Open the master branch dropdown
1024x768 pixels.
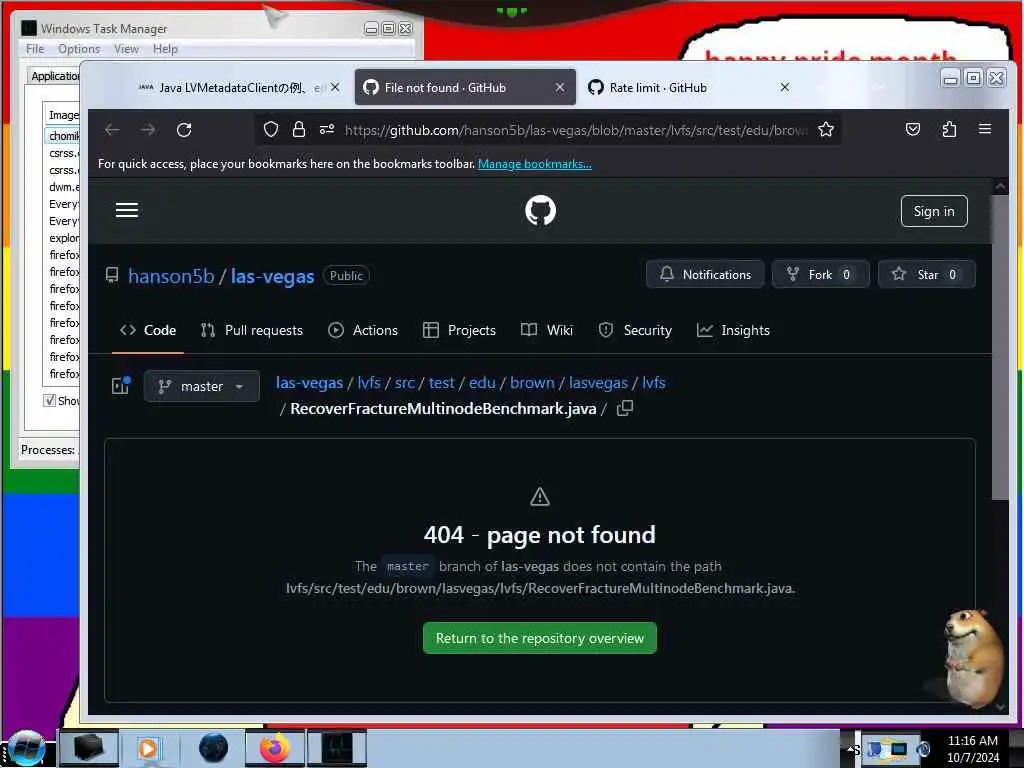pos(202,387)
